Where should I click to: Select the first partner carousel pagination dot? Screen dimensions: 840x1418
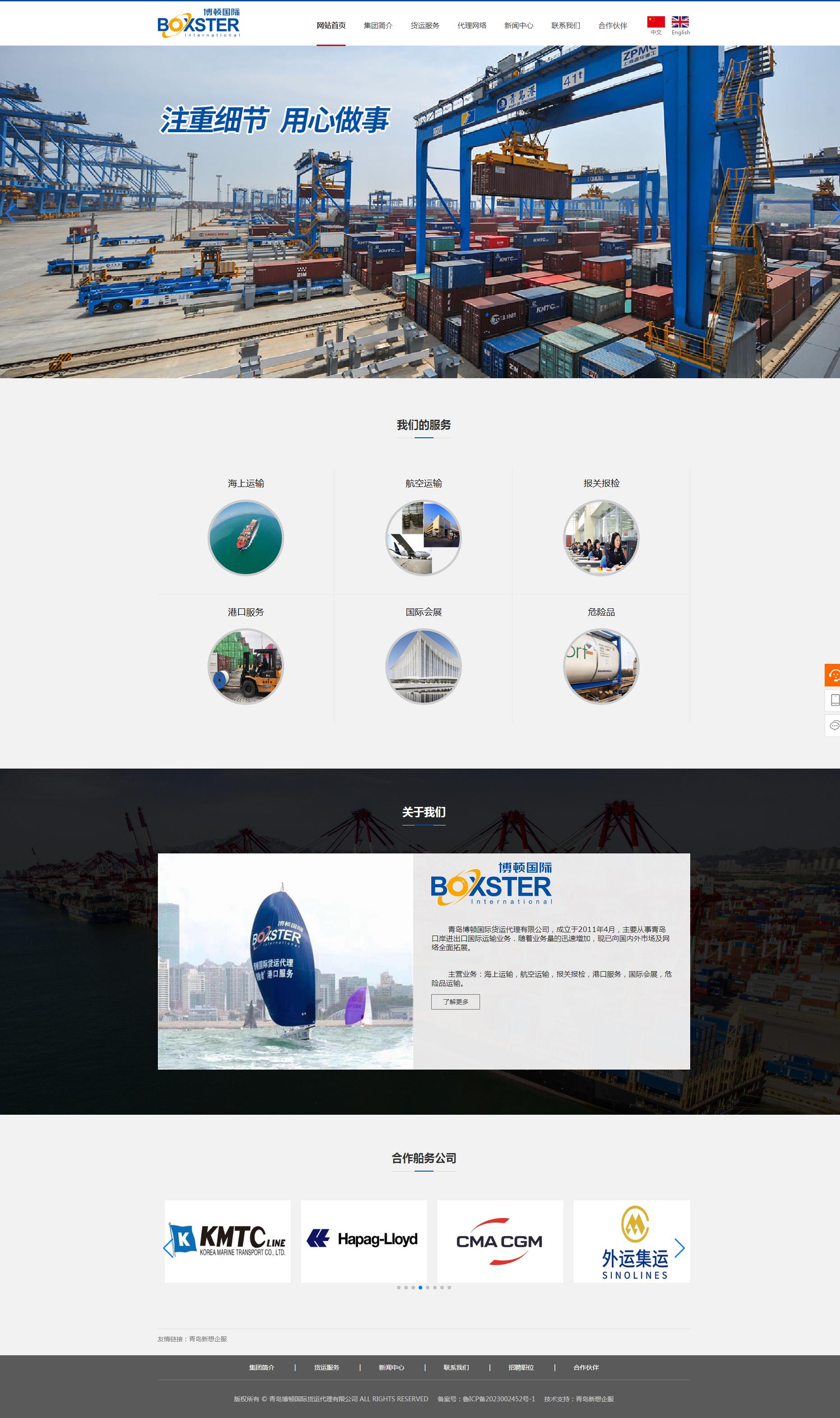[x=398, y=1287]
